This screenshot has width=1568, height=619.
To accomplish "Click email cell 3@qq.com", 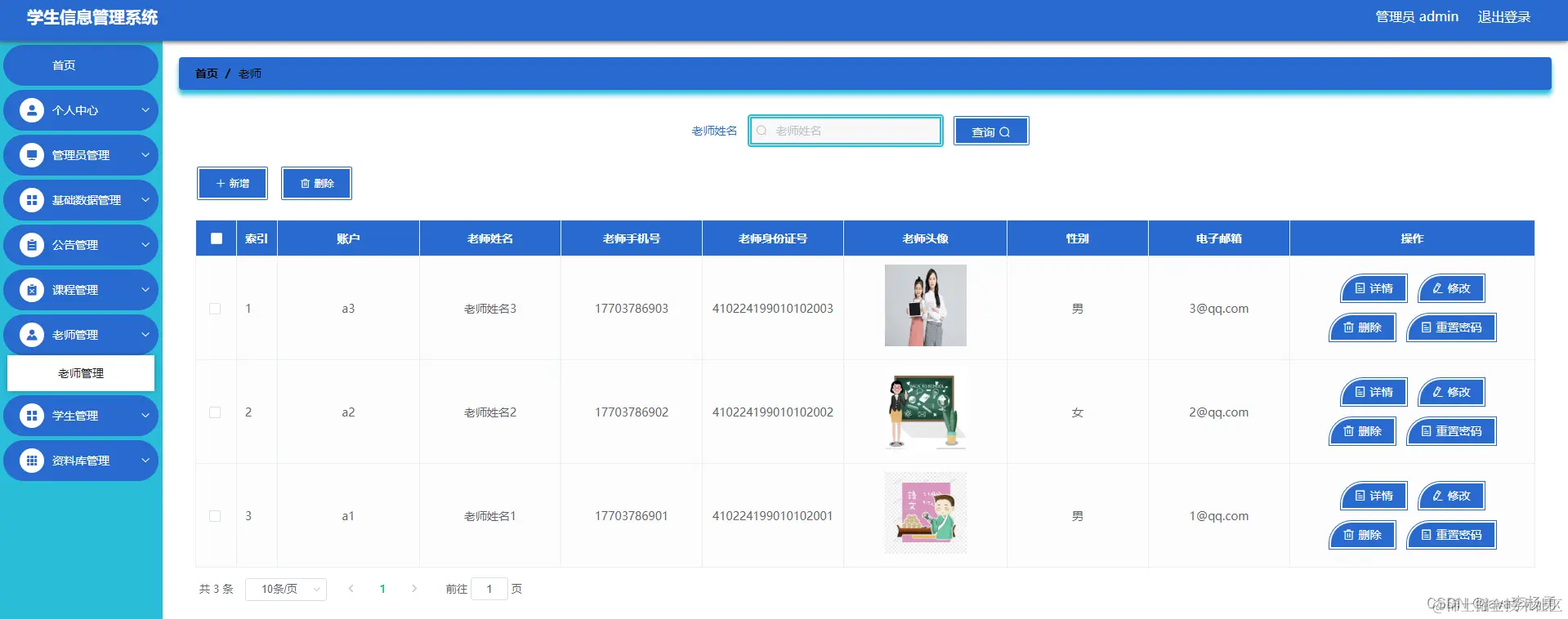I will (x=1219, y=309).
